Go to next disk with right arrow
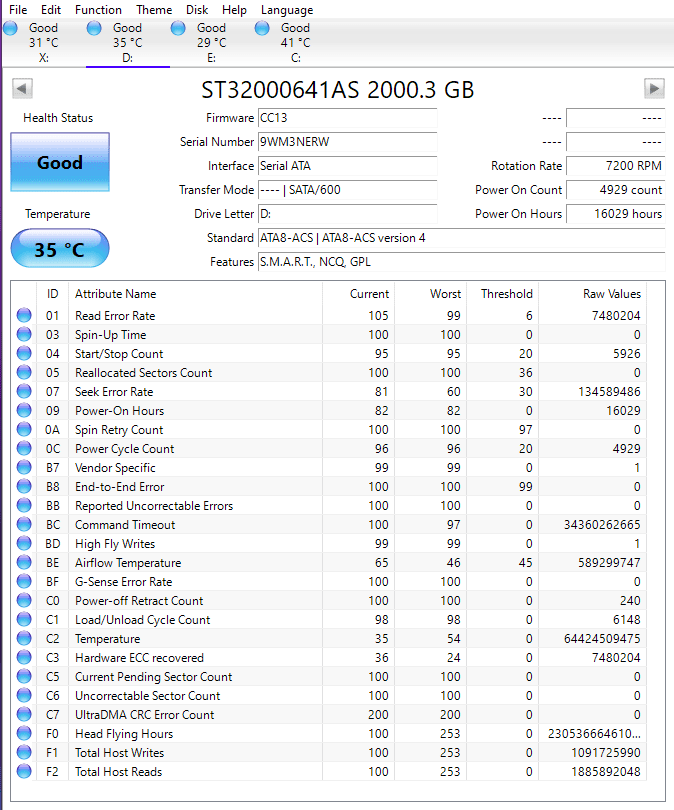The width and height of the screenshot is (674, 810). tap(654, 88)
